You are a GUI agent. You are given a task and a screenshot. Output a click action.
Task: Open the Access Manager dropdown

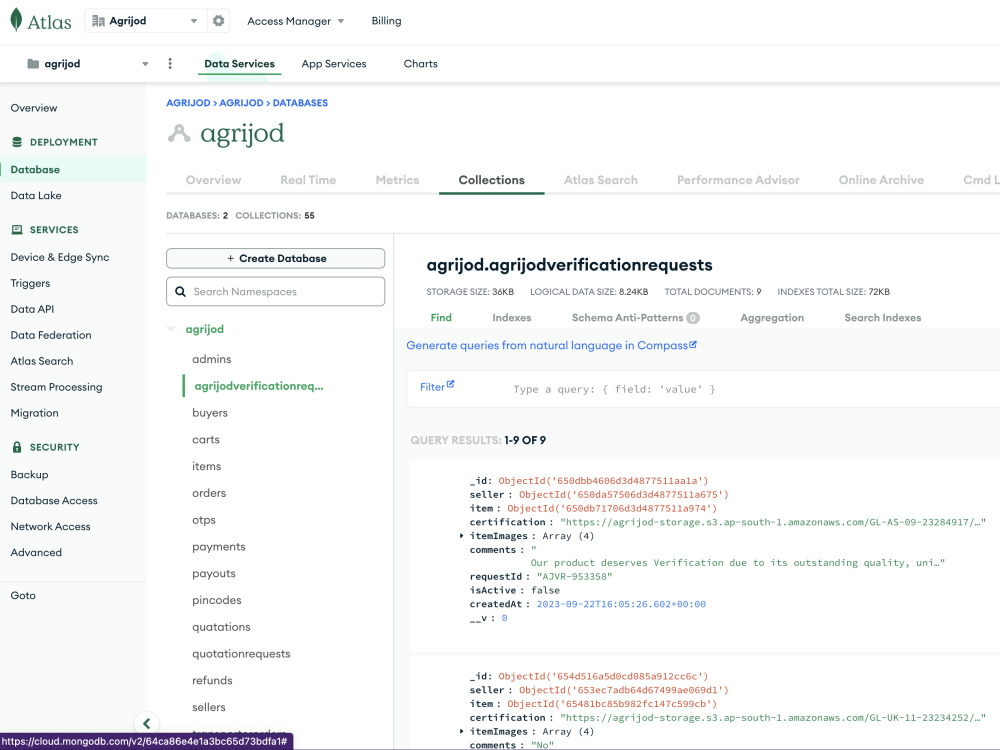click(x=296, y=20)
